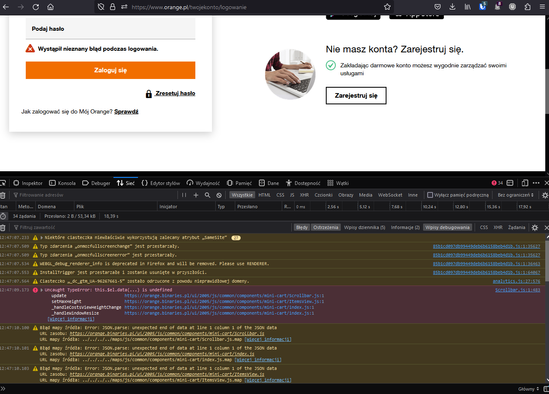Toggle Wpisy dziennika console filter
Viewport: 549px width, 394px height.
pos(364,228)
